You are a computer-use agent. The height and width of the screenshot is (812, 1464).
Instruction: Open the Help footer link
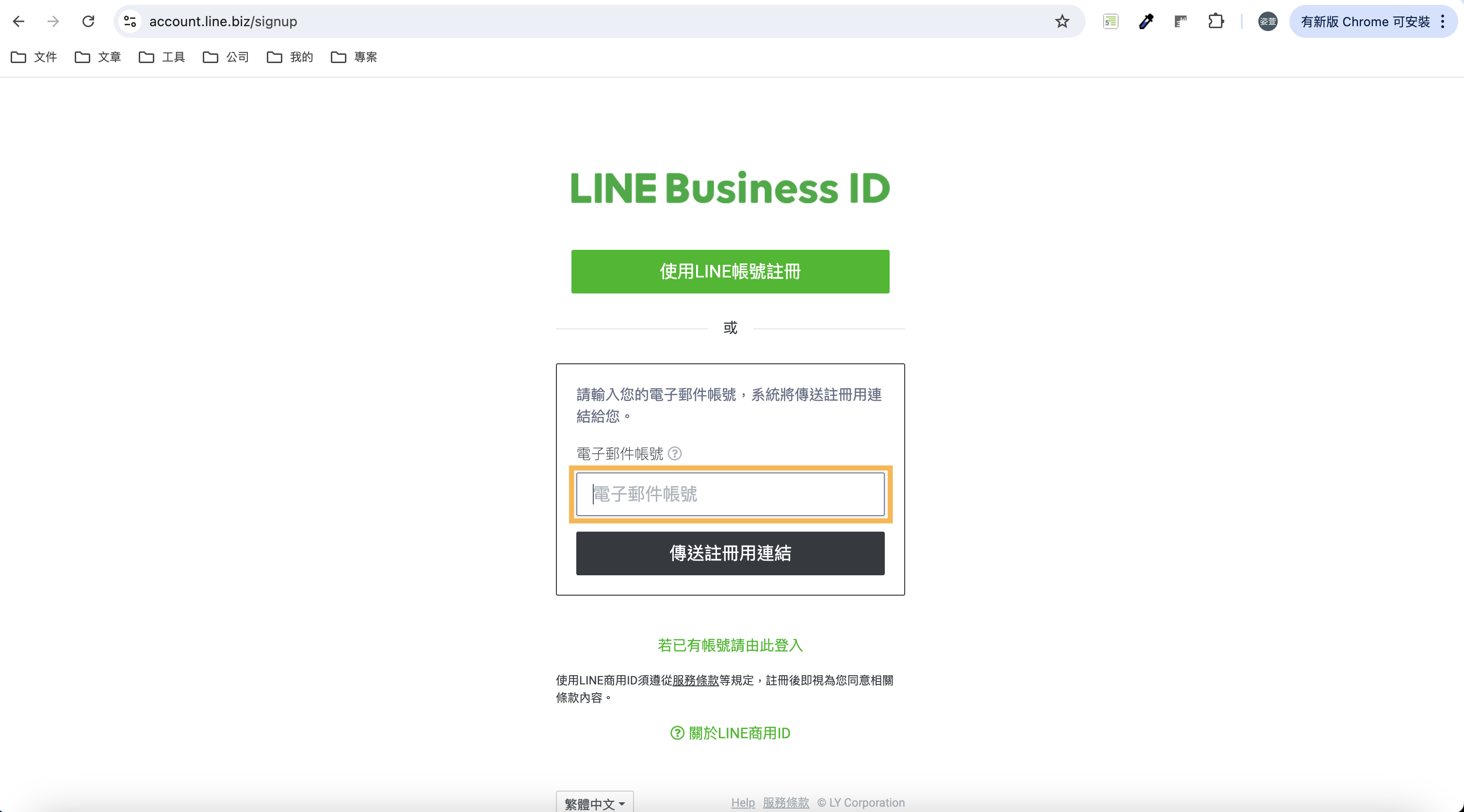(743, 802)
